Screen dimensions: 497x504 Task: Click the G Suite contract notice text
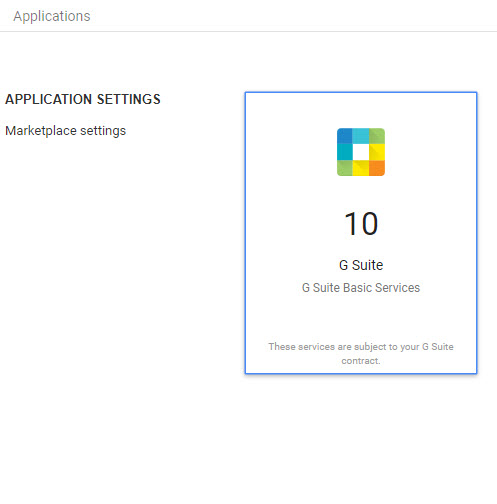[x=361, y=354]
